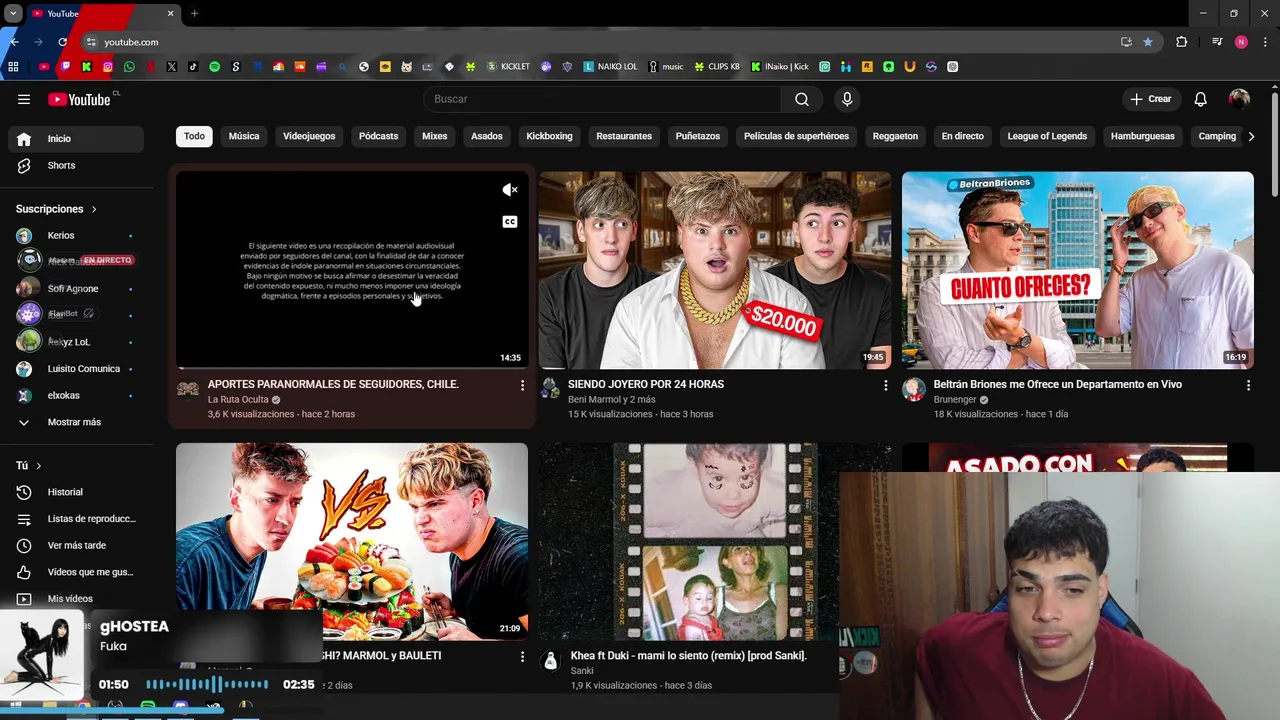Open Ver más tarde in sidebar
The height and width of the screenshot is (720, 1280).
pos(76,546)
